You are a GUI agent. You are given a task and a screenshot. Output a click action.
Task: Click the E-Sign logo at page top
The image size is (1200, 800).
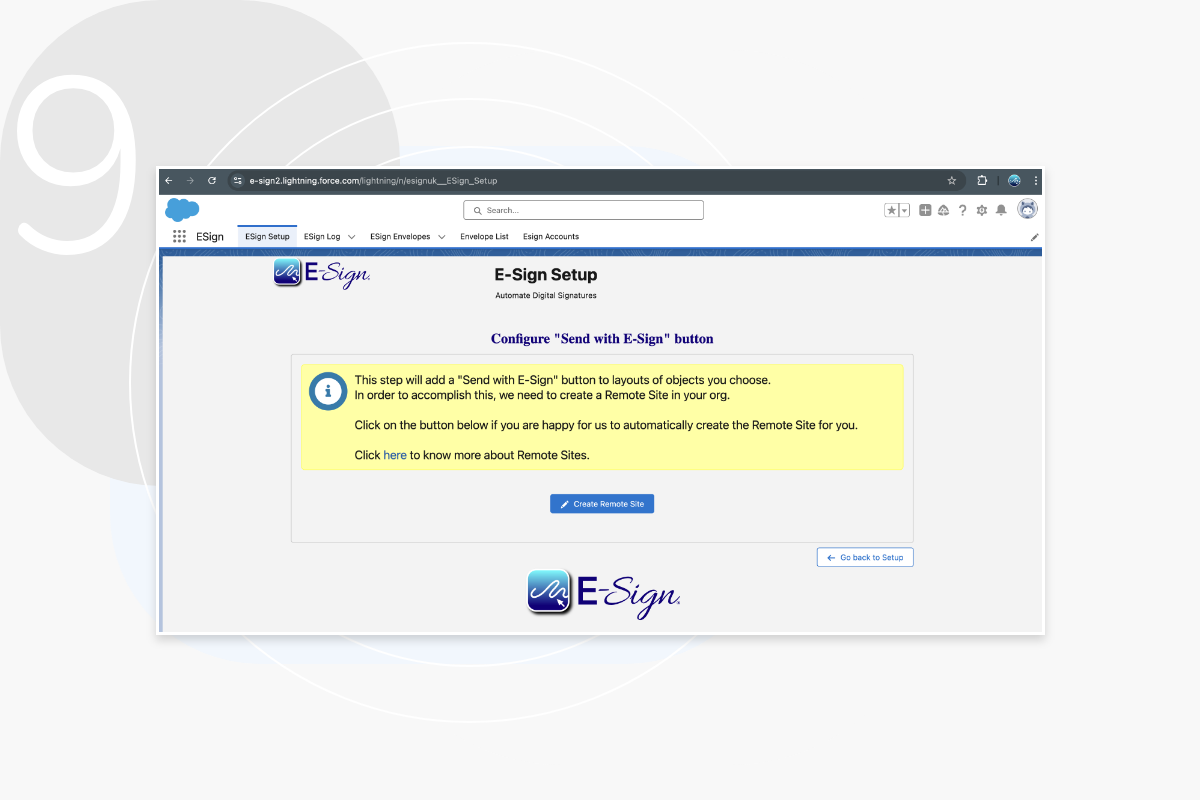tap(322, 273)
